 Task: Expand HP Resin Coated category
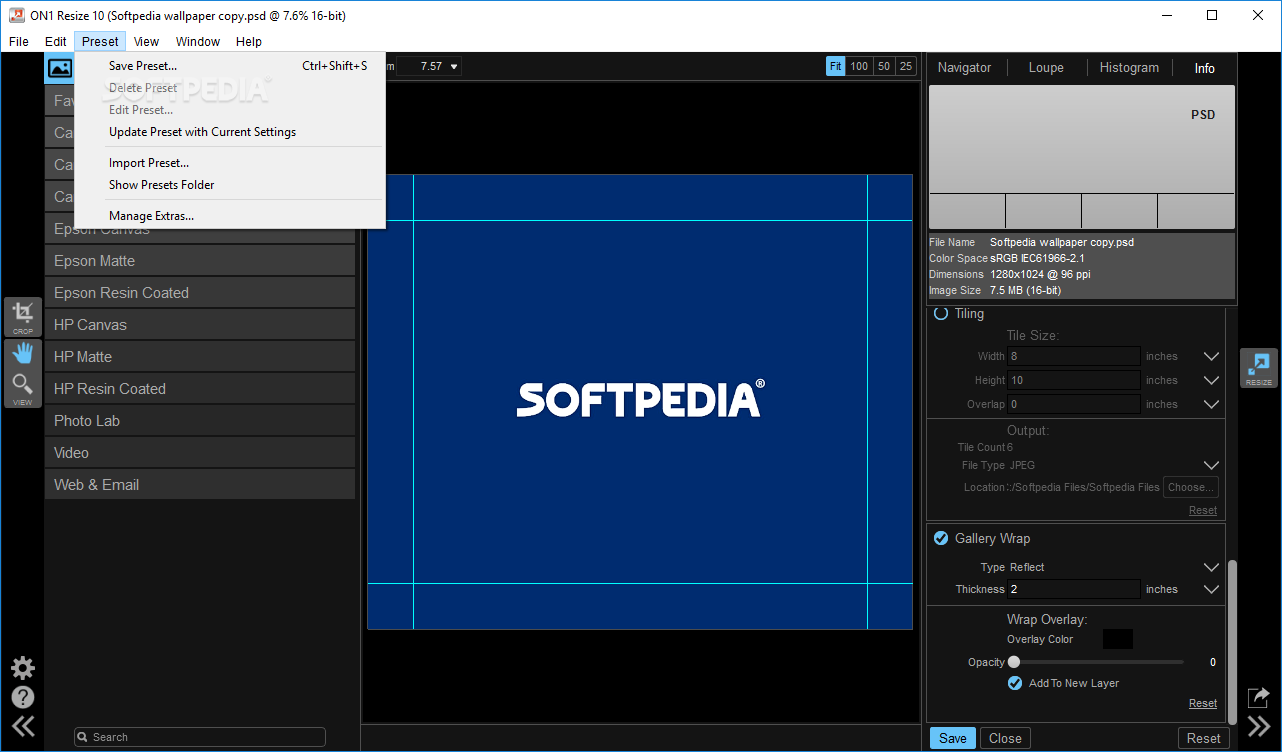[200, 388]
